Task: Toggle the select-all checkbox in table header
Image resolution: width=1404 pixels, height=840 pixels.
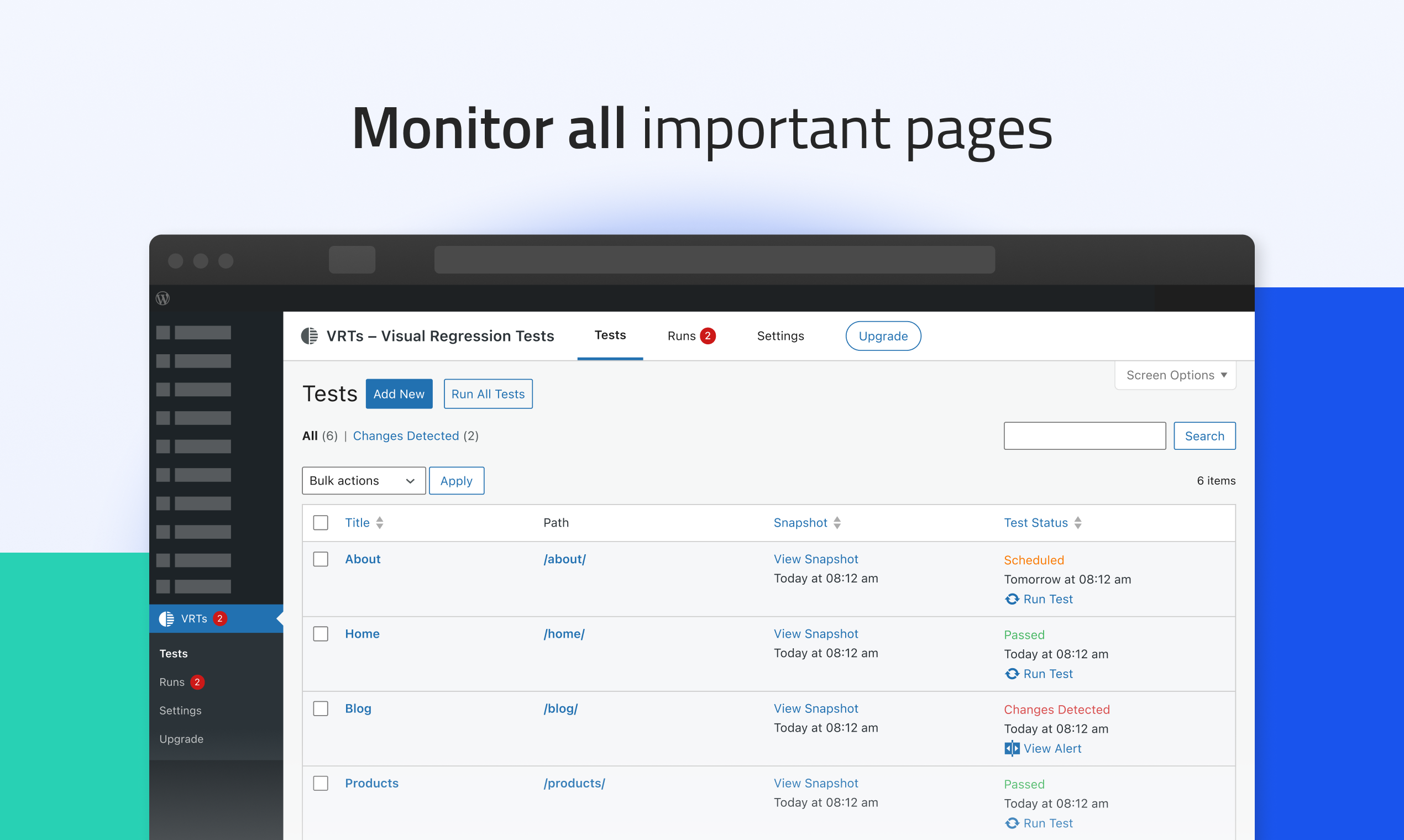Action: click(321, 522)
